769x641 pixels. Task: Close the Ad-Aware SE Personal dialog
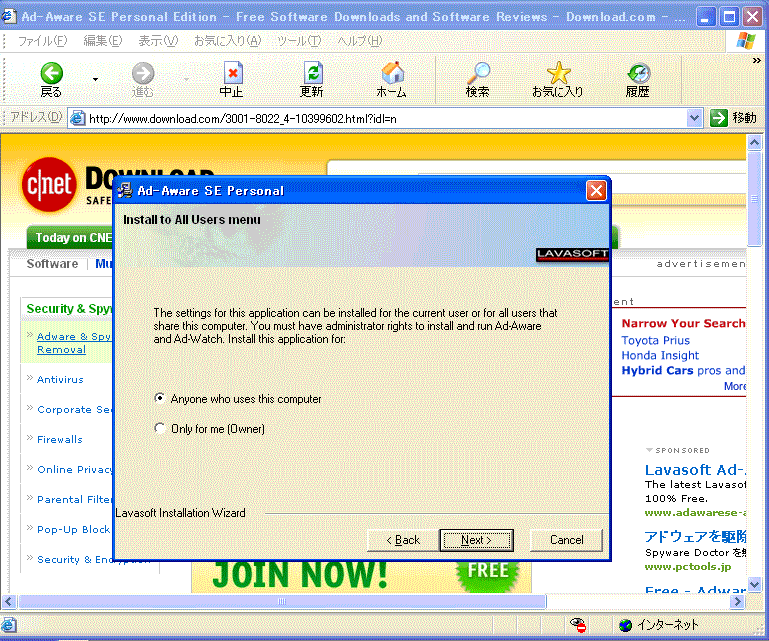(x=596, y=190)
